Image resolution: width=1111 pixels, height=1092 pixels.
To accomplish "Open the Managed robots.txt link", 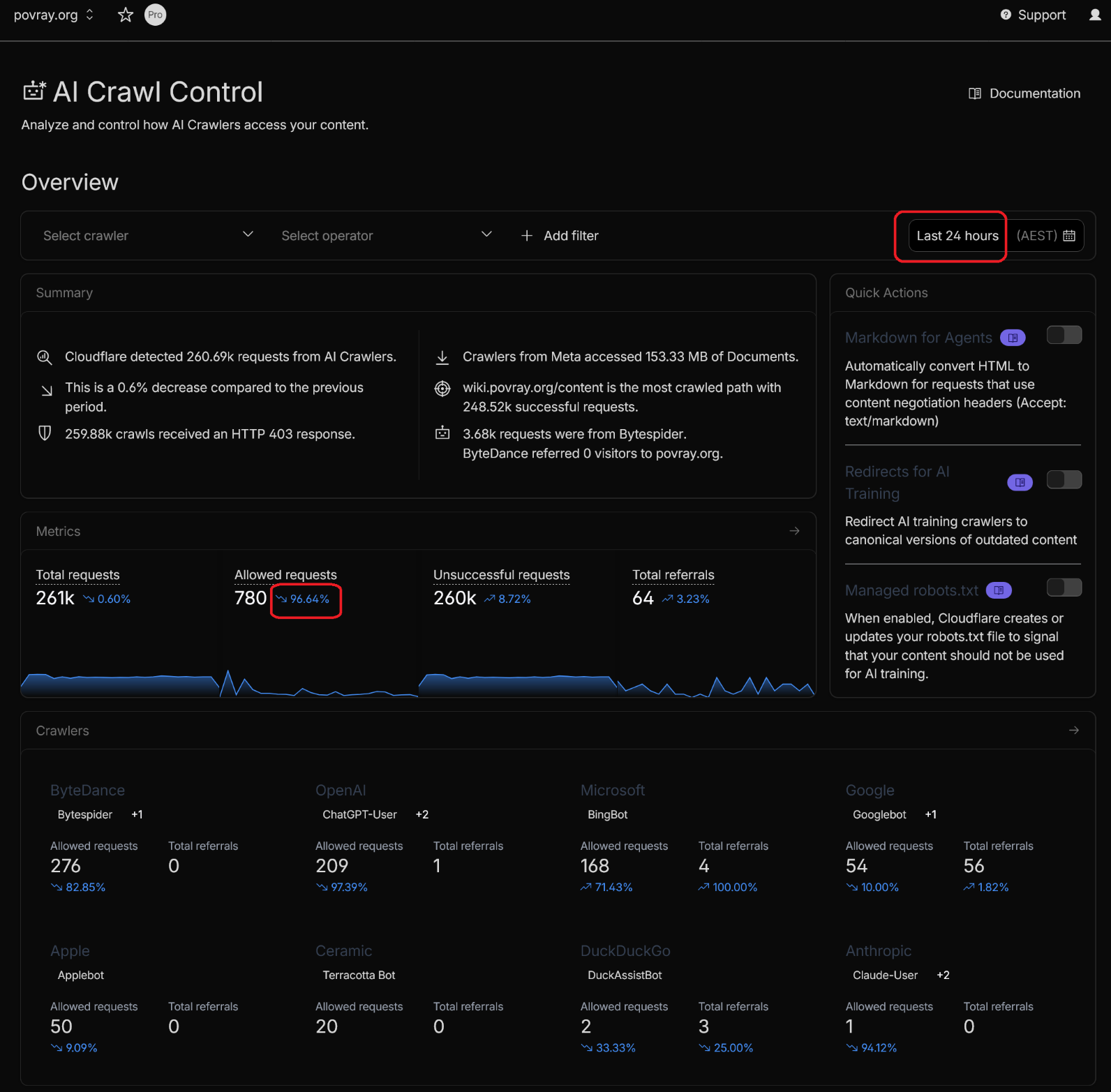I will click(912, 590).
